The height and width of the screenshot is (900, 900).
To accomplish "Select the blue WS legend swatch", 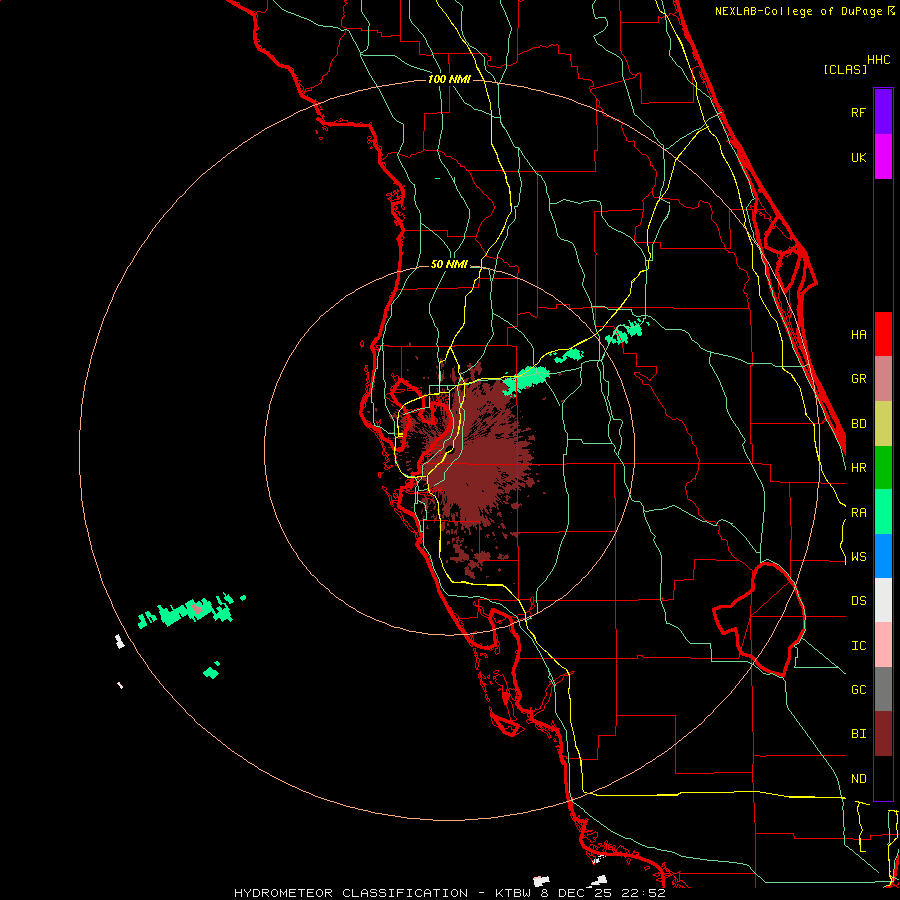I will [x=883, y=556].
